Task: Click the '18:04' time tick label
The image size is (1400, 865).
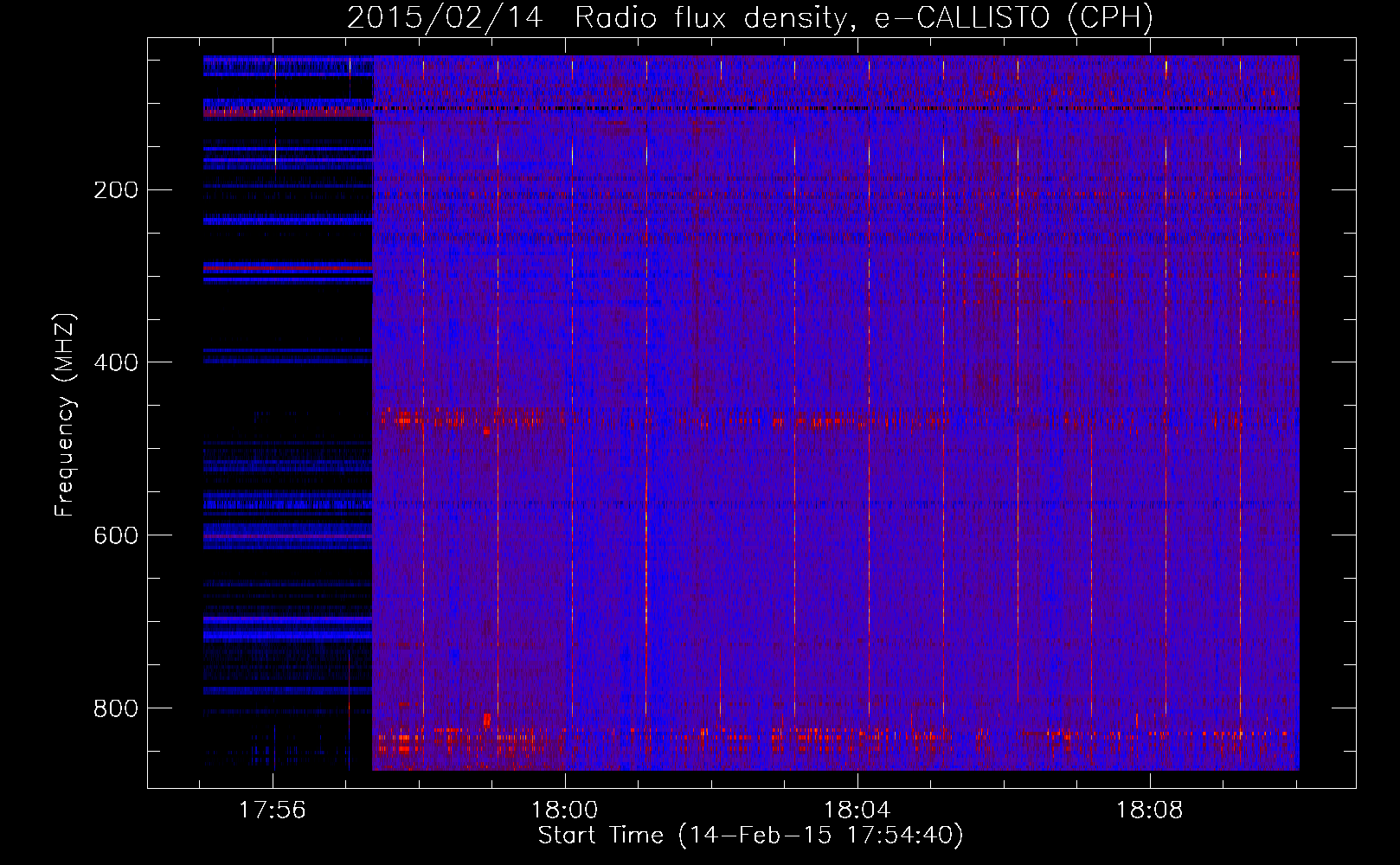Action: pos(857,811)
